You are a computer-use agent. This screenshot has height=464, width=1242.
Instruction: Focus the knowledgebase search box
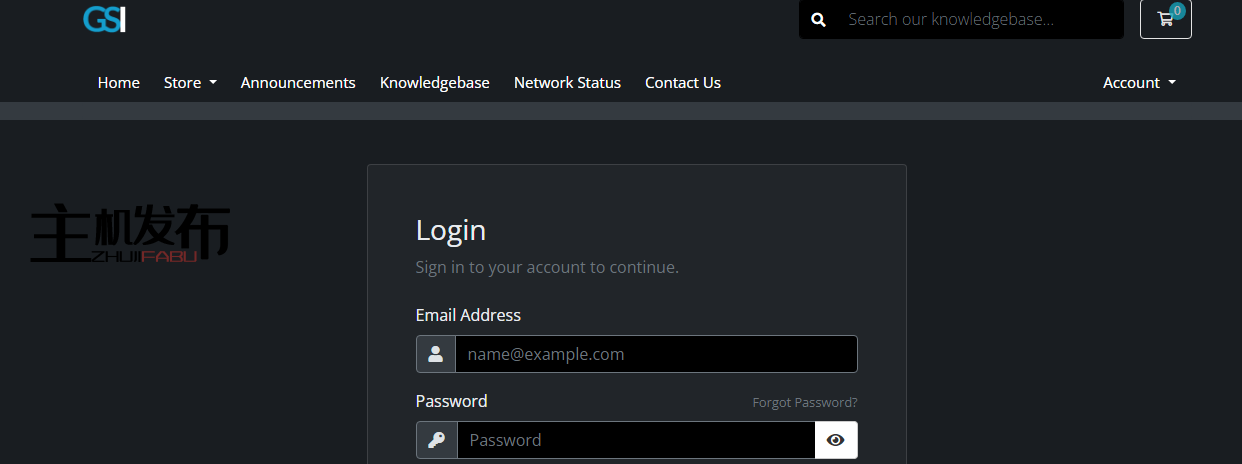point(978,19)
